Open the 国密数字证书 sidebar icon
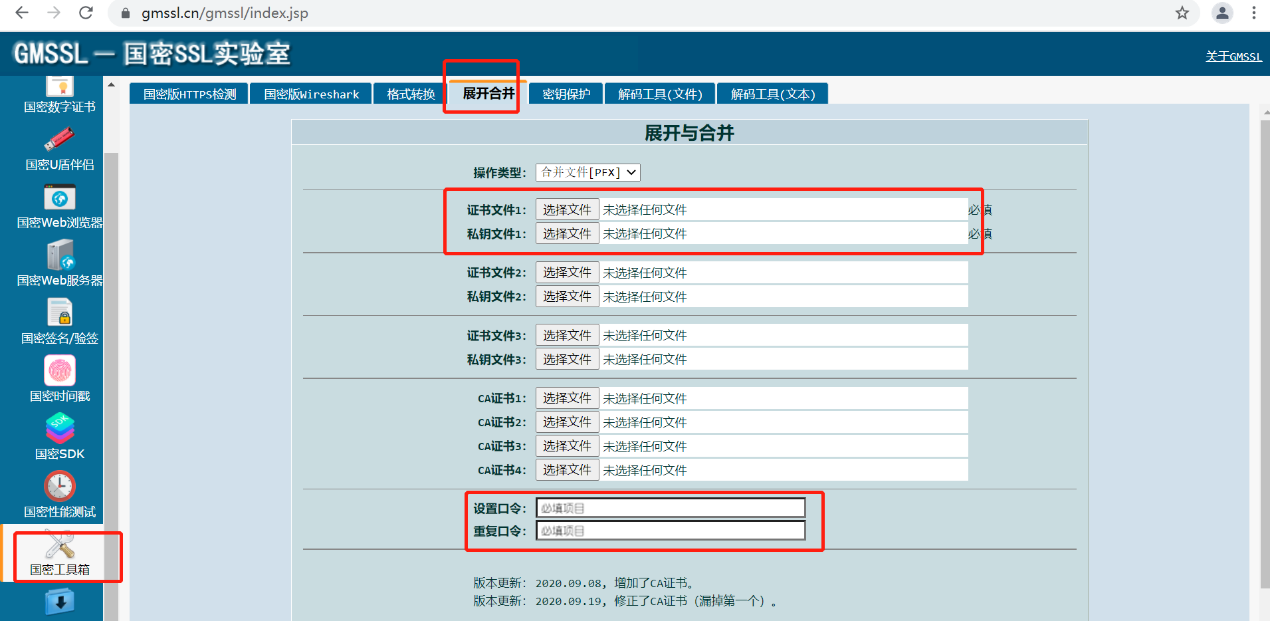This screenshot has height=621, width=1270. coord(60,90)
